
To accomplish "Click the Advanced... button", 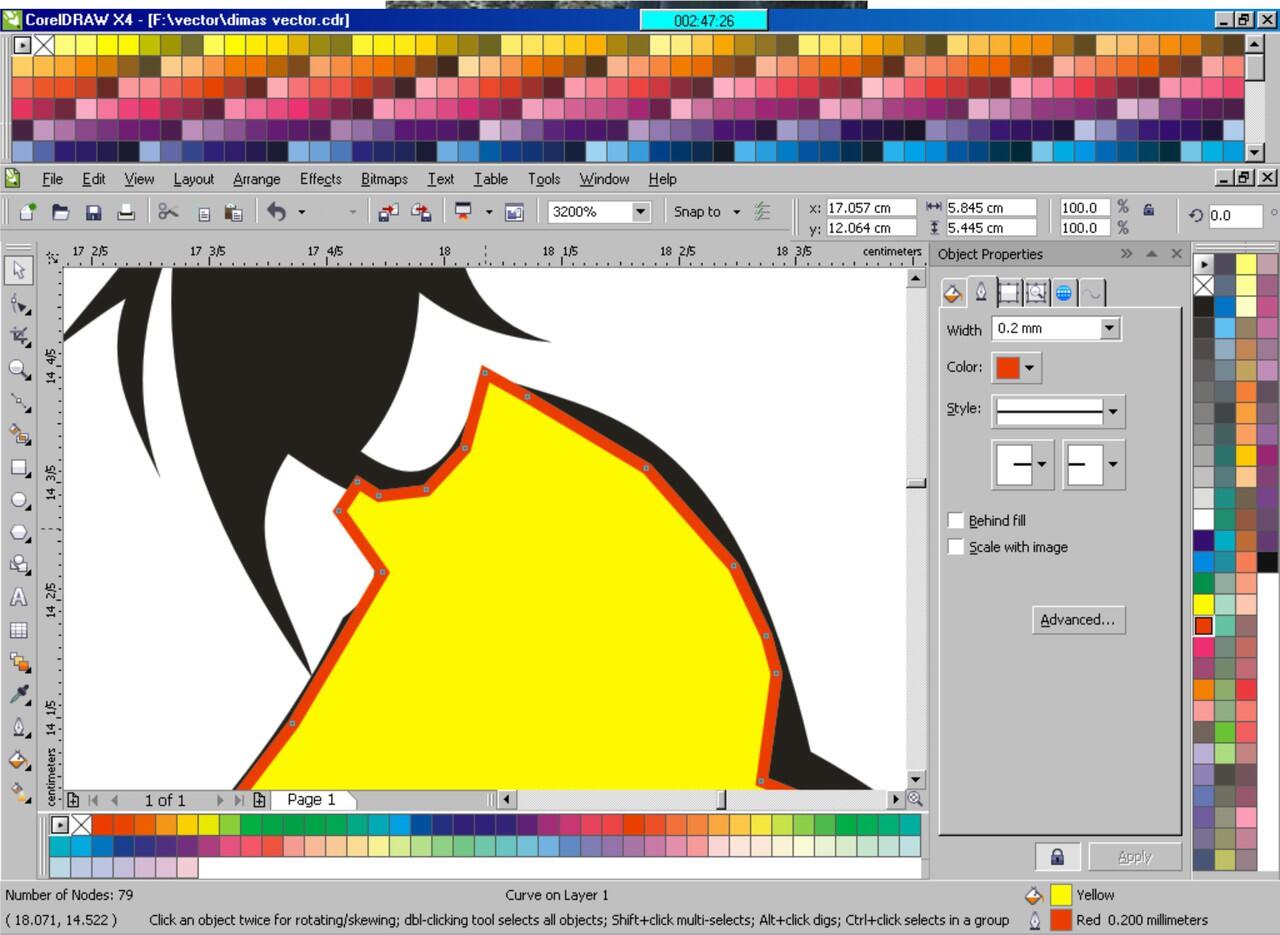I will (1077, 620).
